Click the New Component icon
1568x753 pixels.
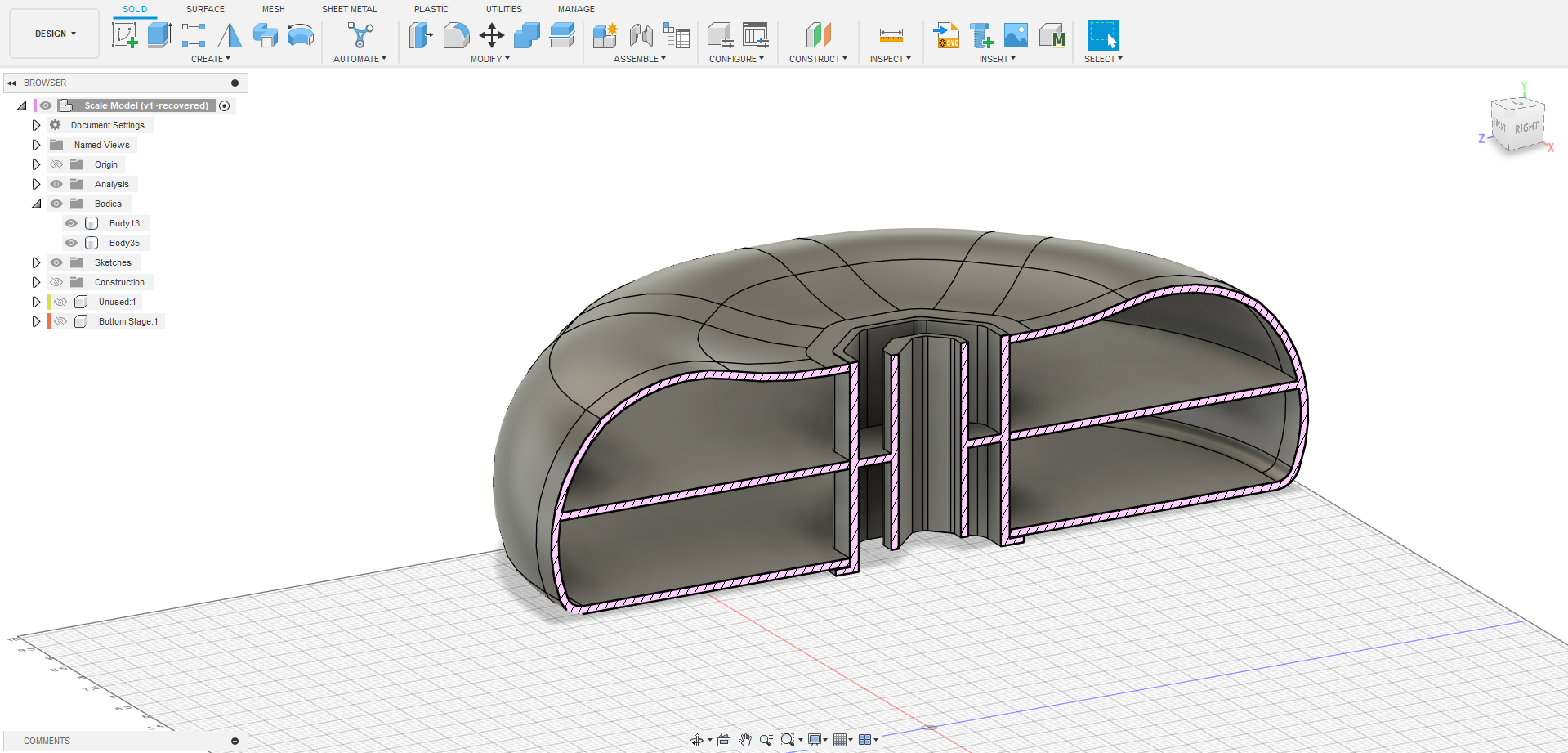[605, 35]
